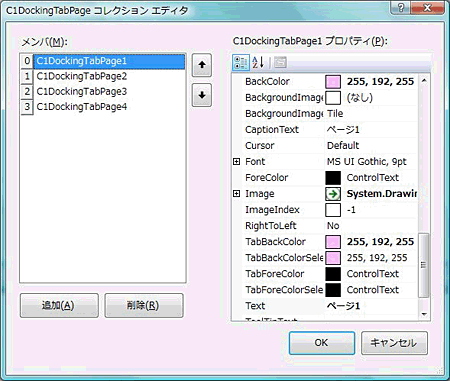Edit the CaptionText value ページ1

(343, 130)
